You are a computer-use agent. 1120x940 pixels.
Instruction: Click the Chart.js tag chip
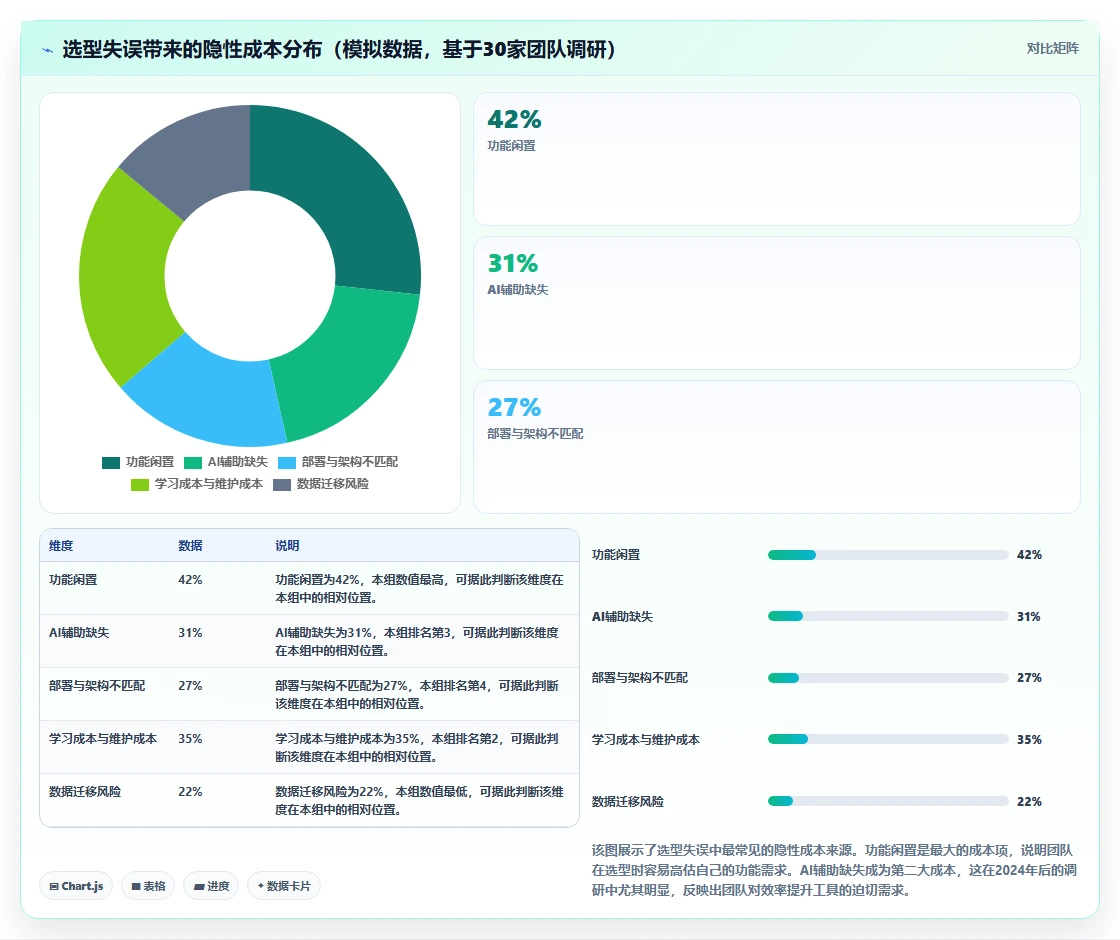pyautogui.click(x=76, y=886)
